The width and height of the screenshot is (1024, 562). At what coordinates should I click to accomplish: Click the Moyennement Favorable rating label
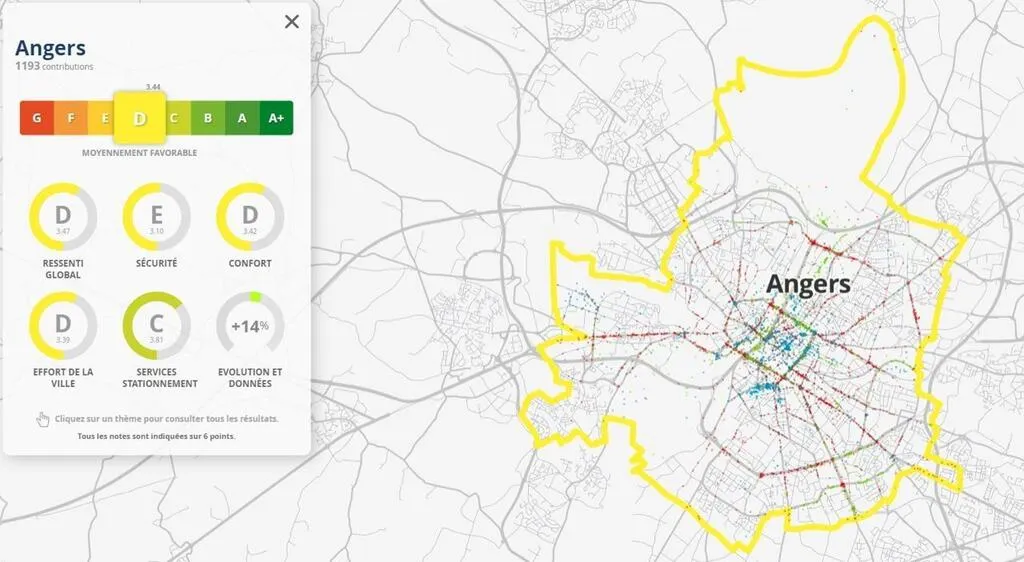(139, 153)
